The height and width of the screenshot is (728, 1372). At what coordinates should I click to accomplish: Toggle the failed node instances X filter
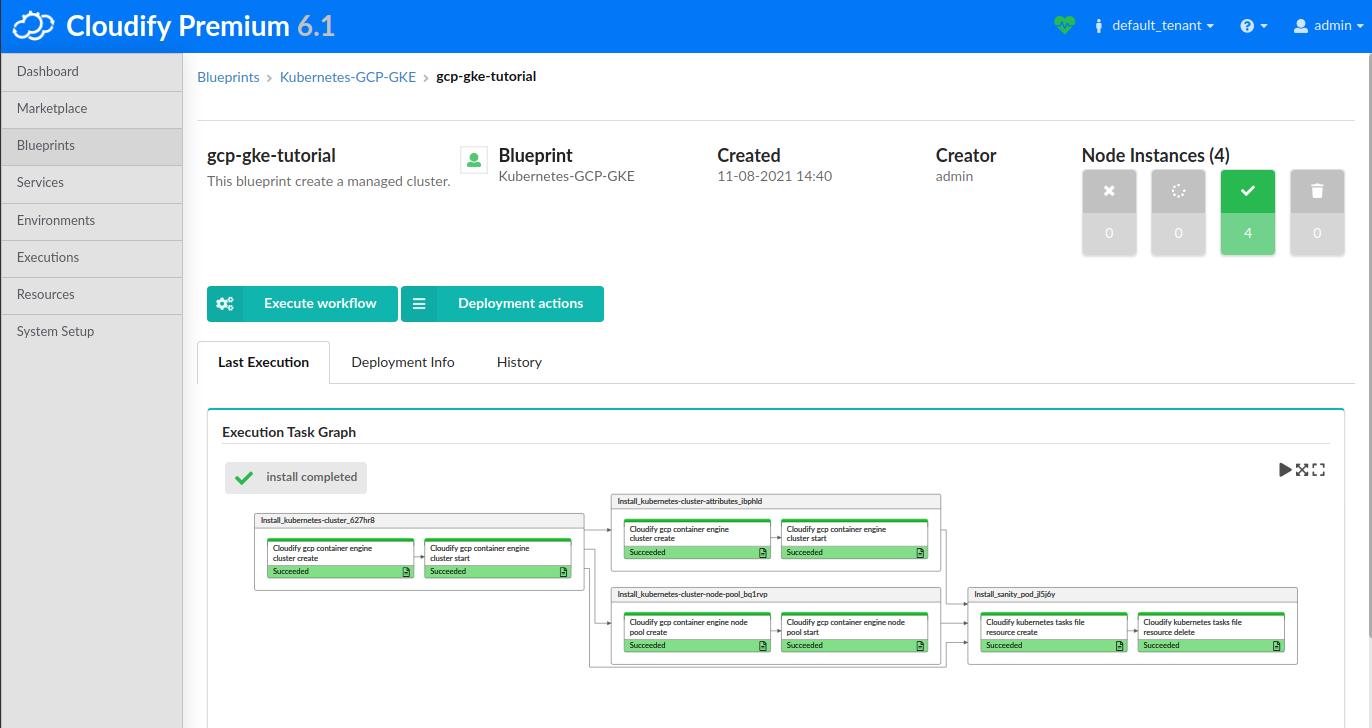(1109, 191)
